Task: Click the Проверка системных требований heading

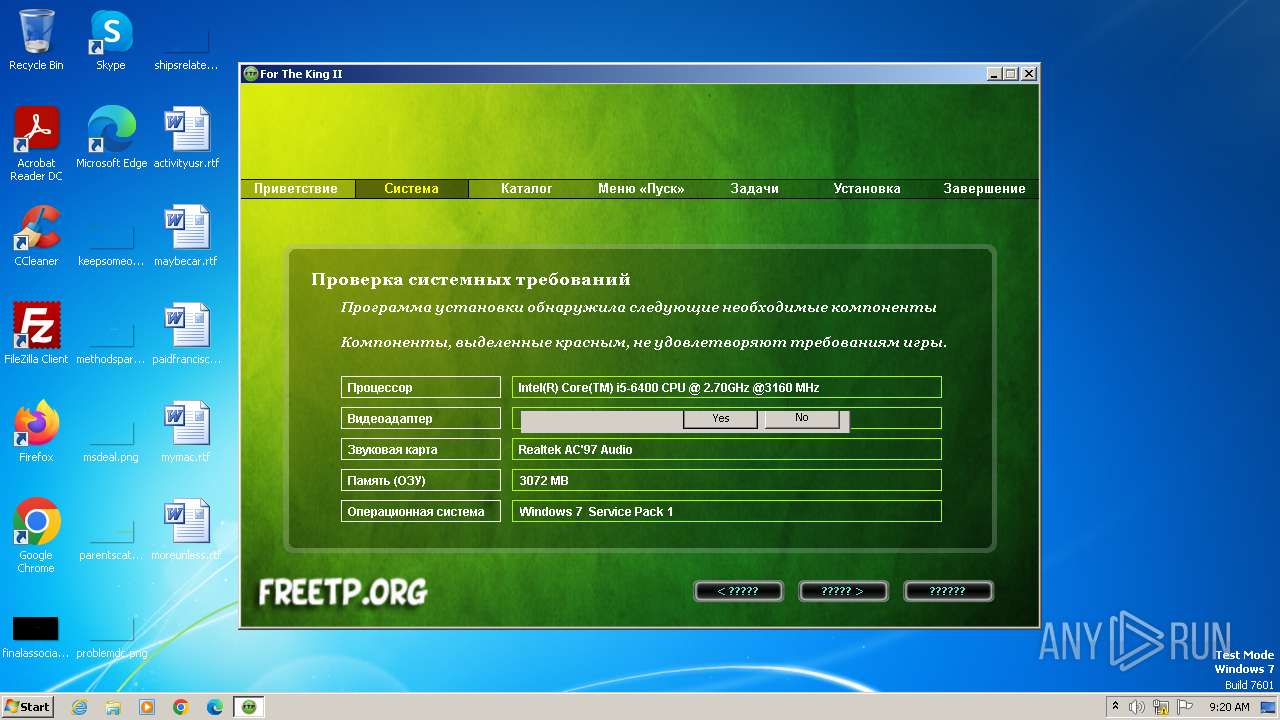Action: pos(471,280)
